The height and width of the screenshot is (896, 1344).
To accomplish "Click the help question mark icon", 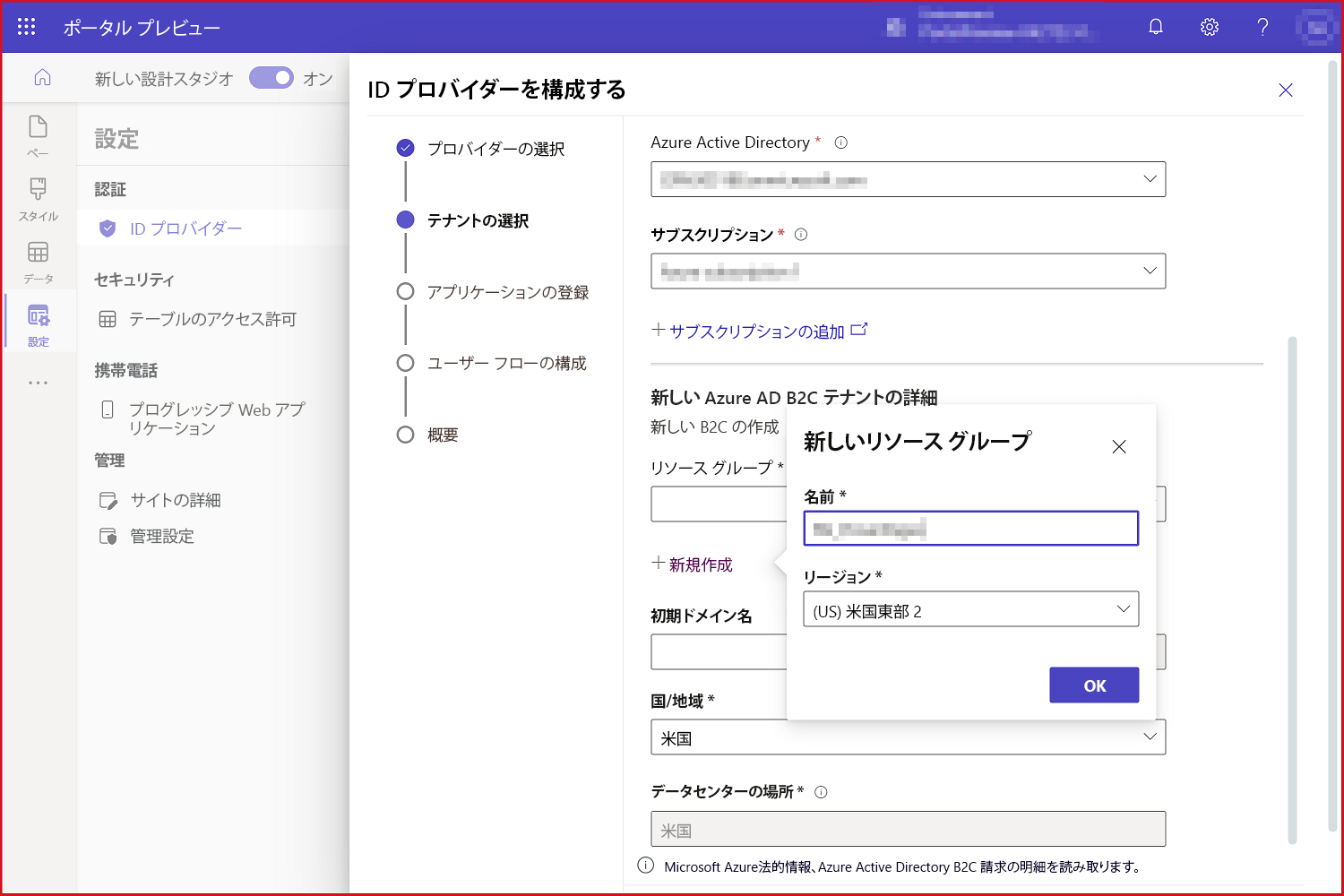I will coord(1262,26).
